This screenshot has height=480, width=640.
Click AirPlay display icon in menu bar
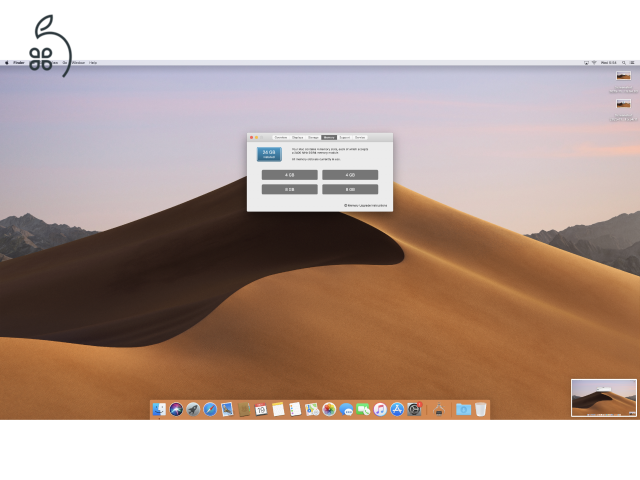[x=586, y=63]
